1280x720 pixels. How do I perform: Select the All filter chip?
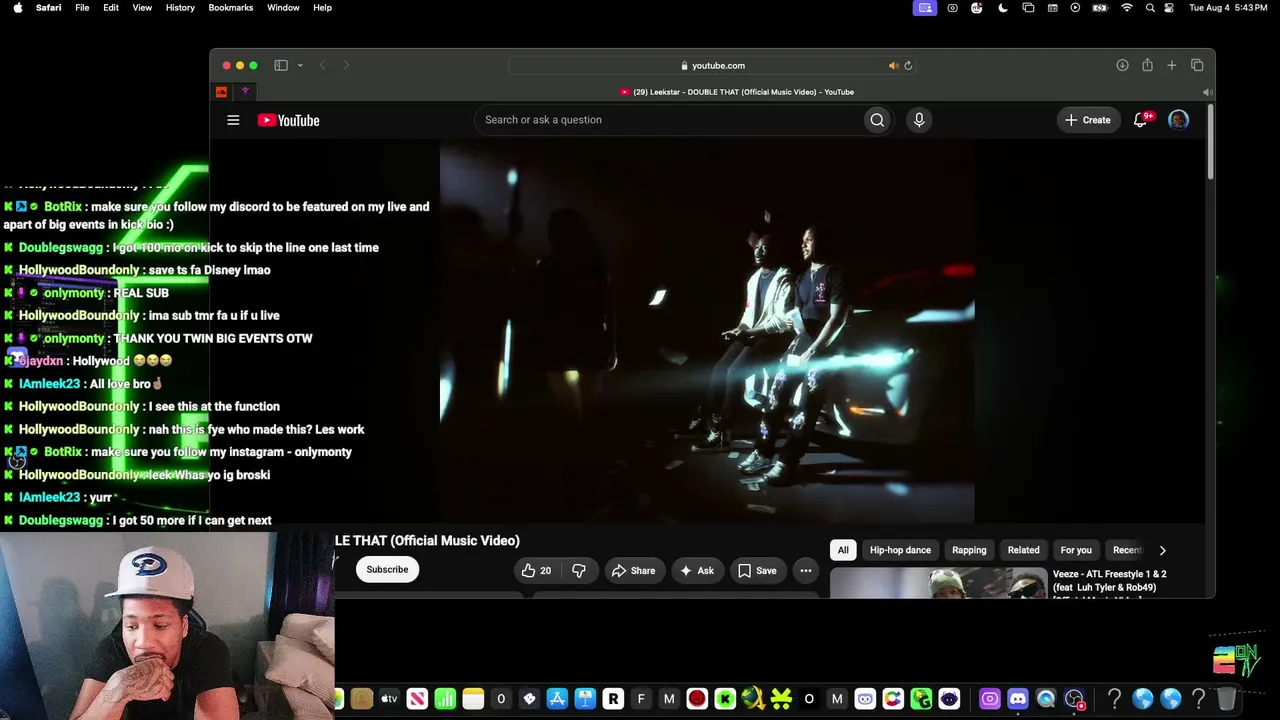[843, 550]
